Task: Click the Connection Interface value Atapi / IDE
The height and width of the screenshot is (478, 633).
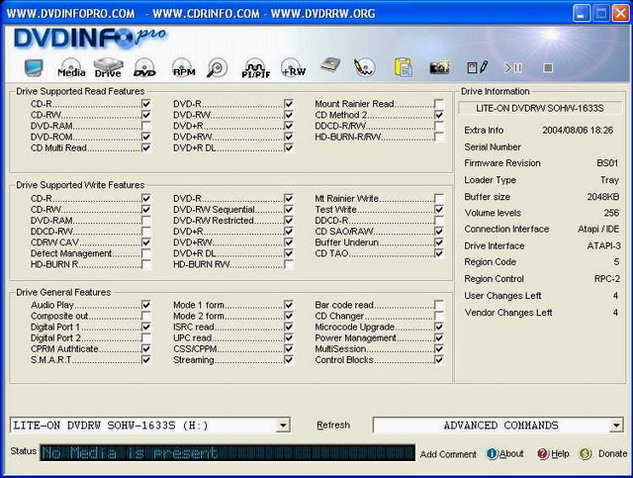Action: pyautogui.click(x=598, y=229)
